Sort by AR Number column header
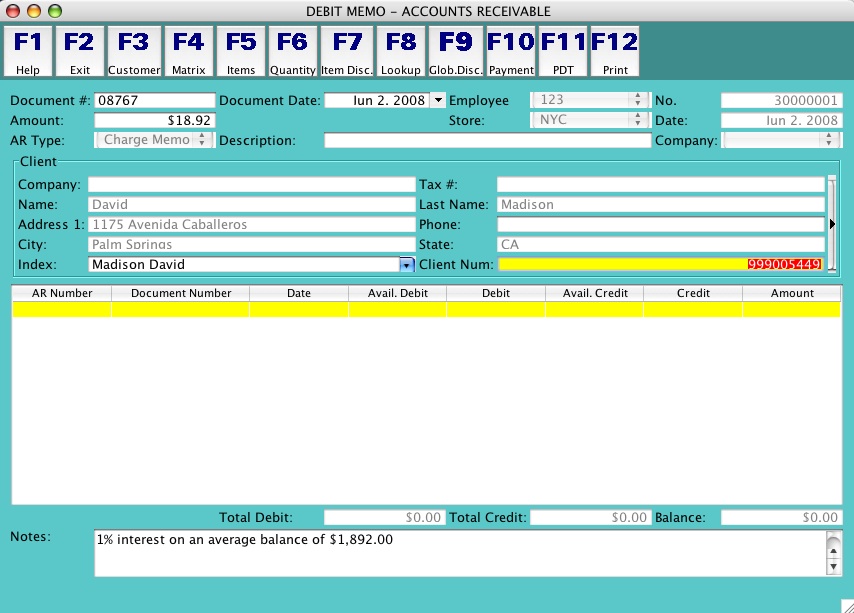 (x=62, y=293)
